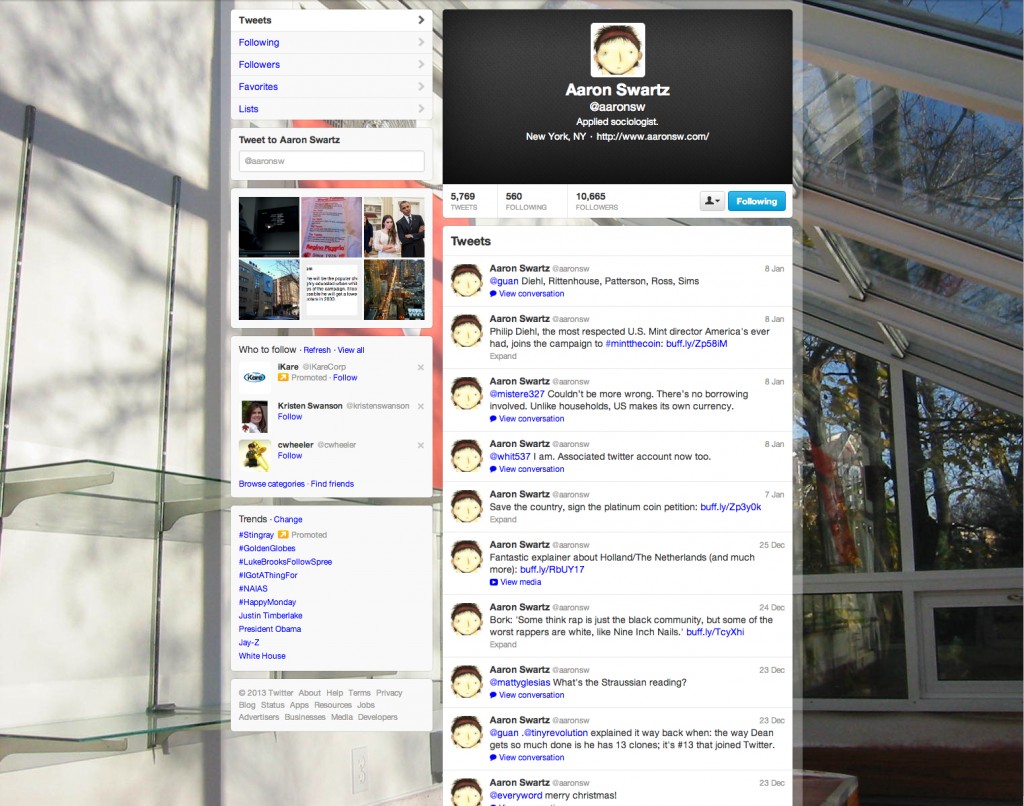Open Find friends link
This screenshot has height=806, width=1024.
pyautogui.click(x=332, y=484)
